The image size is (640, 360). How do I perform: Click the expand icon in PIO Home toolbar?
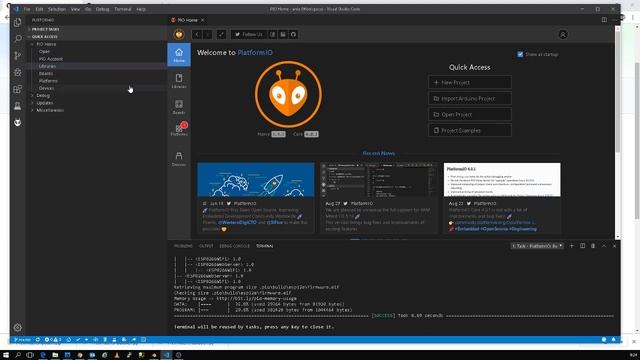[x=221, y=35]
